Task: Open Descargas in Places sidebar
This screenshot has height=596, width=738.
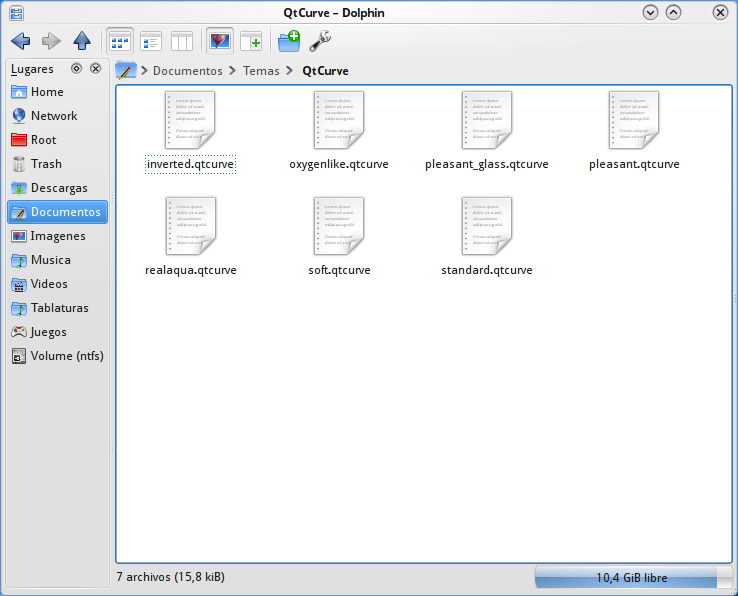Action: [57, 188]
